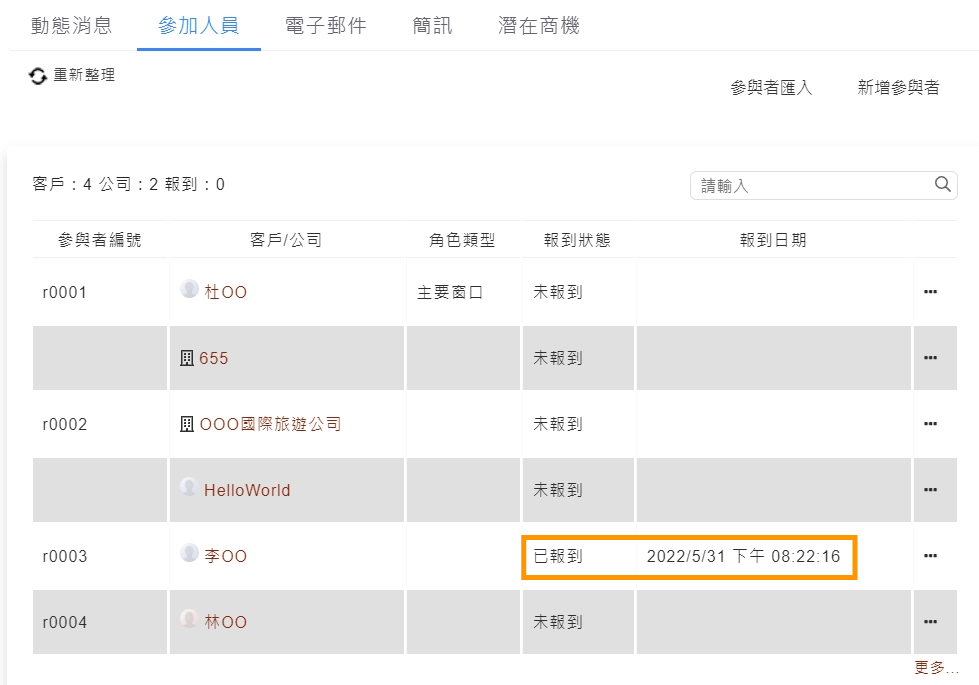The width and height of the screenshot is (979, 685).
Task: Click the building icon beside 655
Action: (186, 358)
